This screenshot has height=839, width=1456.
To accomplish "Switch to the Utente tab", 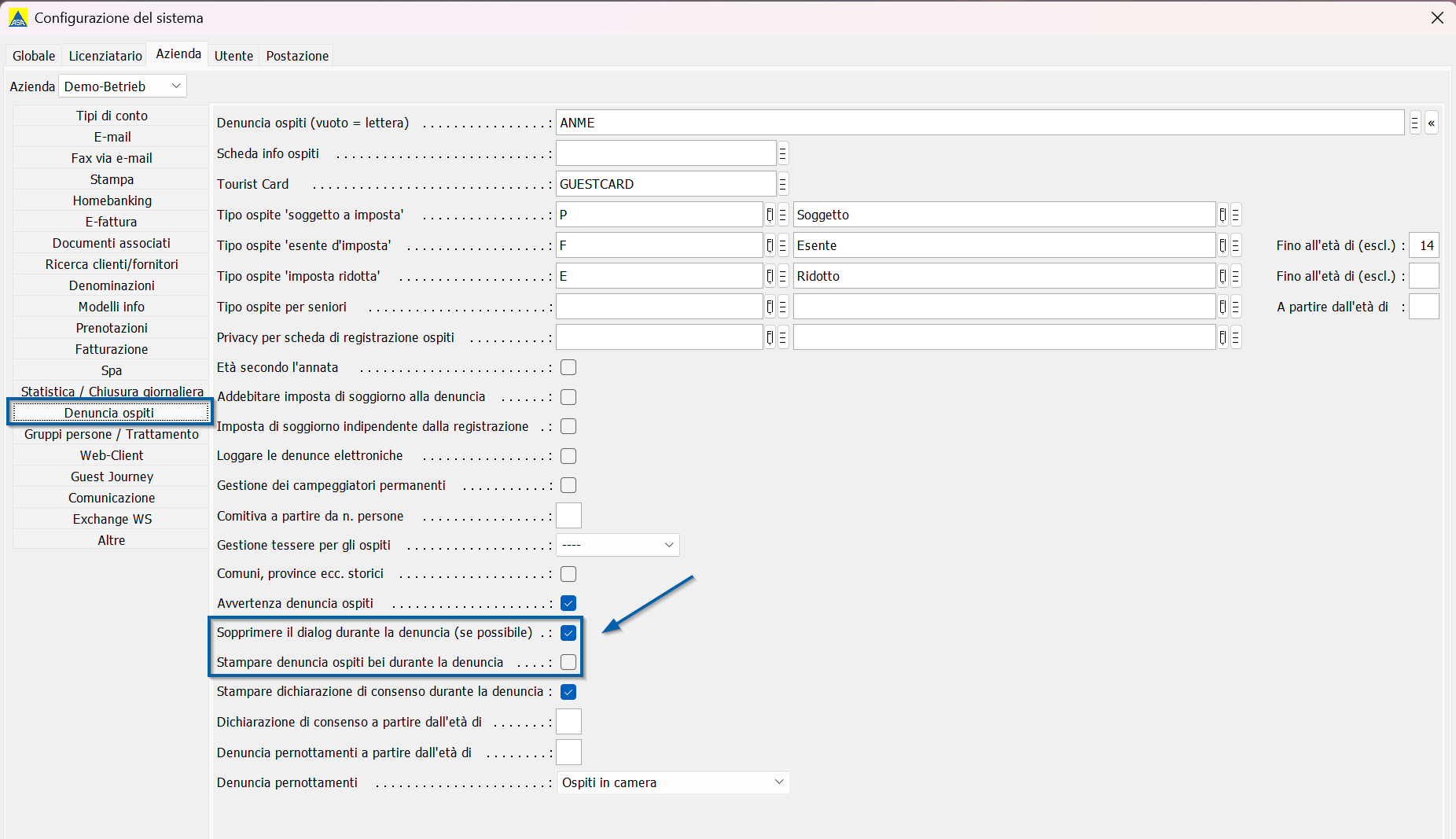I will (x=233, y=56).
